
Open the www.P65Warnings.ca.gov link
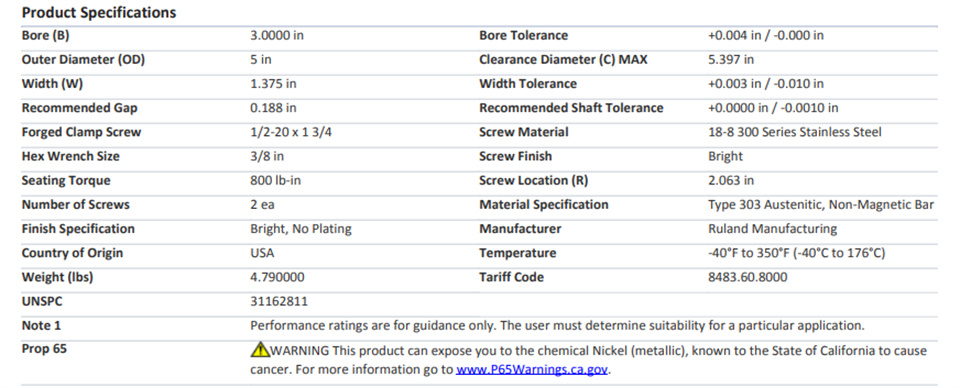pyautogui.click(x=533, y=370)
